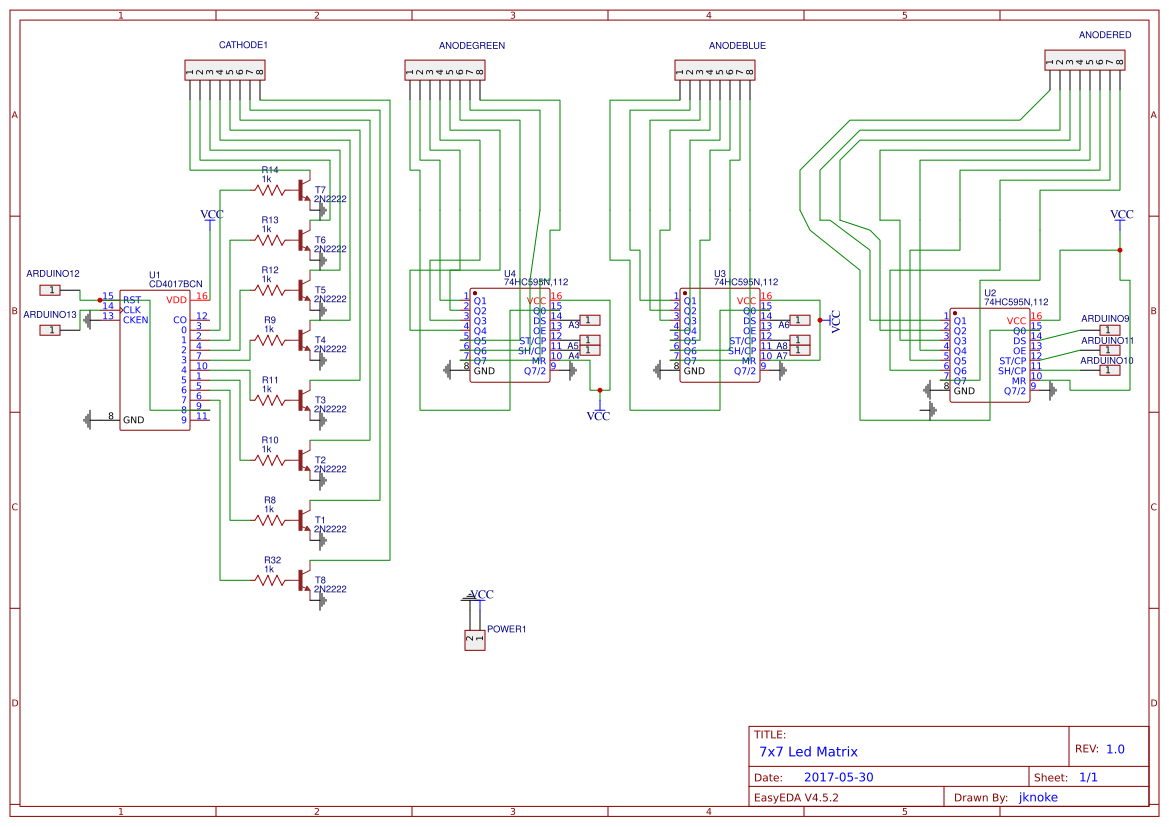Click the 'VDD' pin label on U1
The width and height of the screenshot is (1169, 827).
[x=177, y=300]
